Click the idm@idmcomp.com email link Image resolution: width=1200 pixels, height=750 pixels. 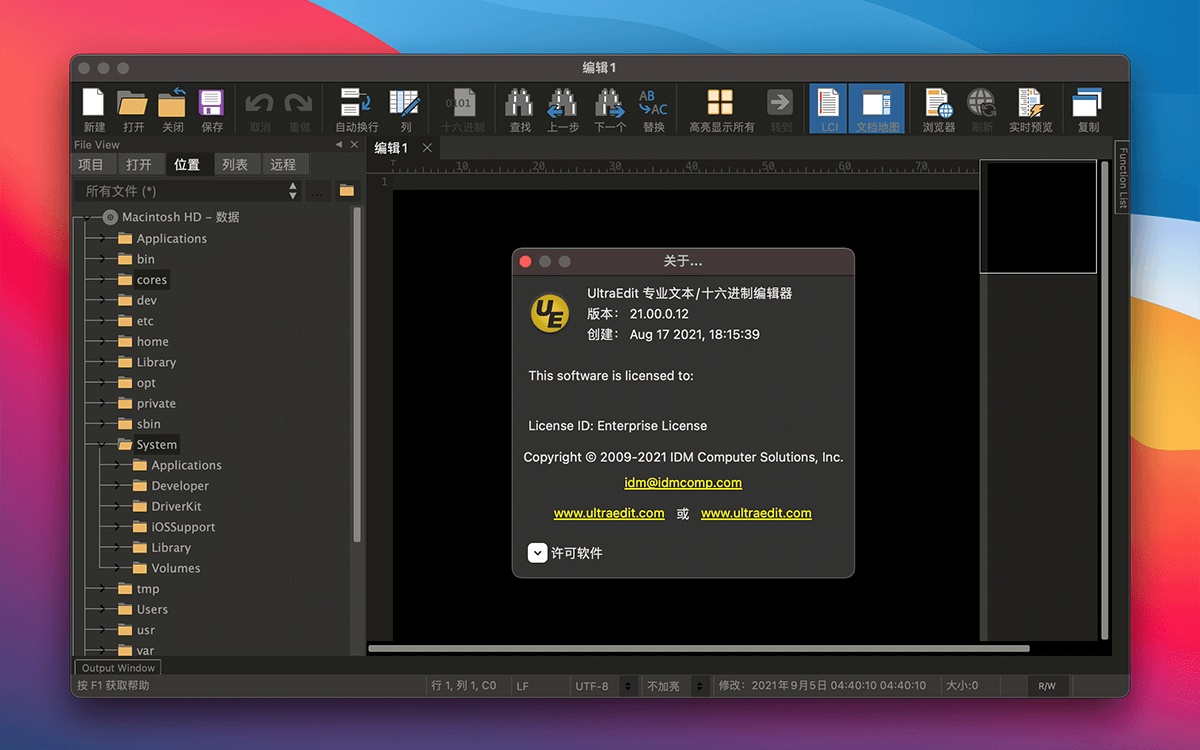click(682, 482)
